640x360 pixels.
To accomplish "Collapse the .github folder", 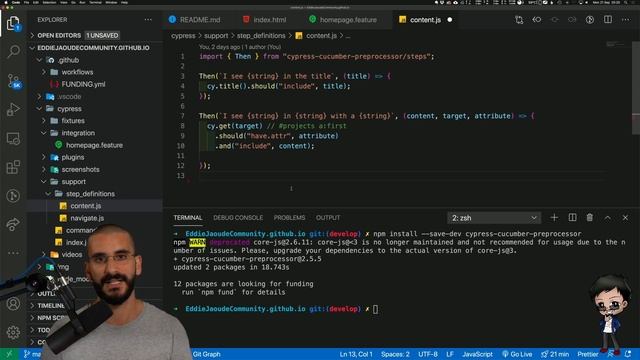I will click(x=39, y=60).
